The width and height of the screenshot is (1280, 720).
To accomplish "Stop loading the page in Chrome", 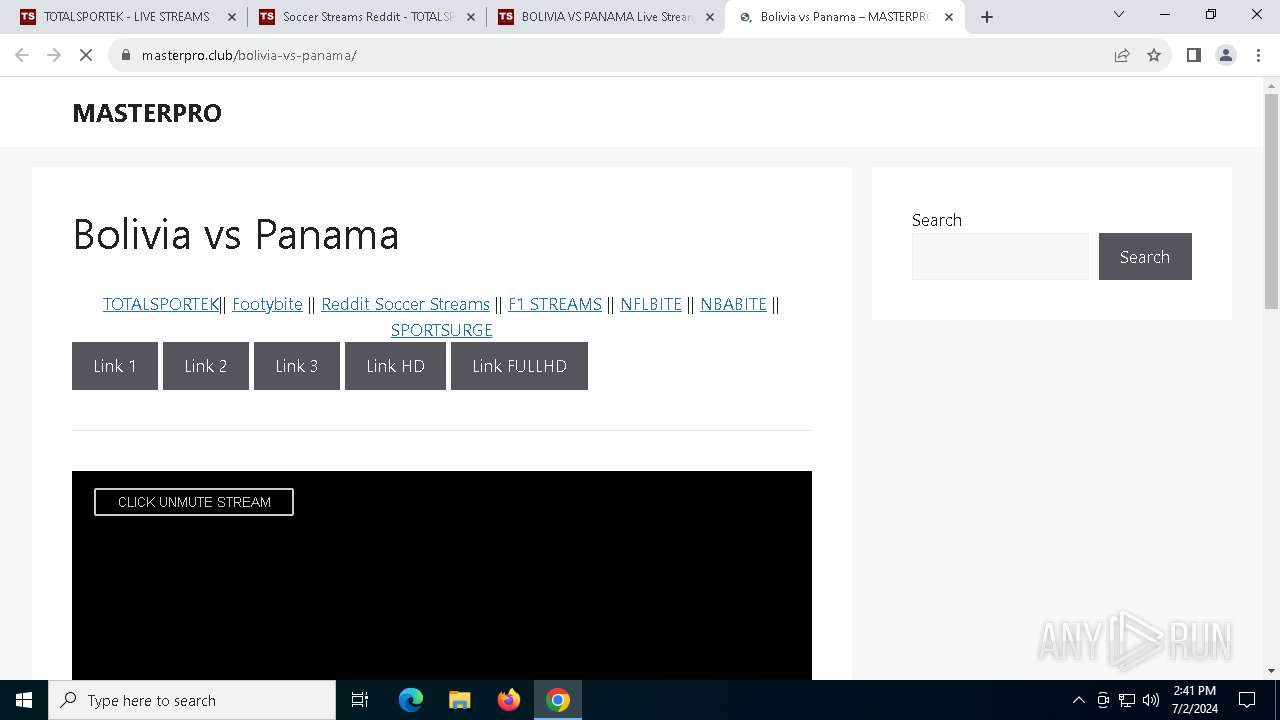I will click(x=86, y=55).
